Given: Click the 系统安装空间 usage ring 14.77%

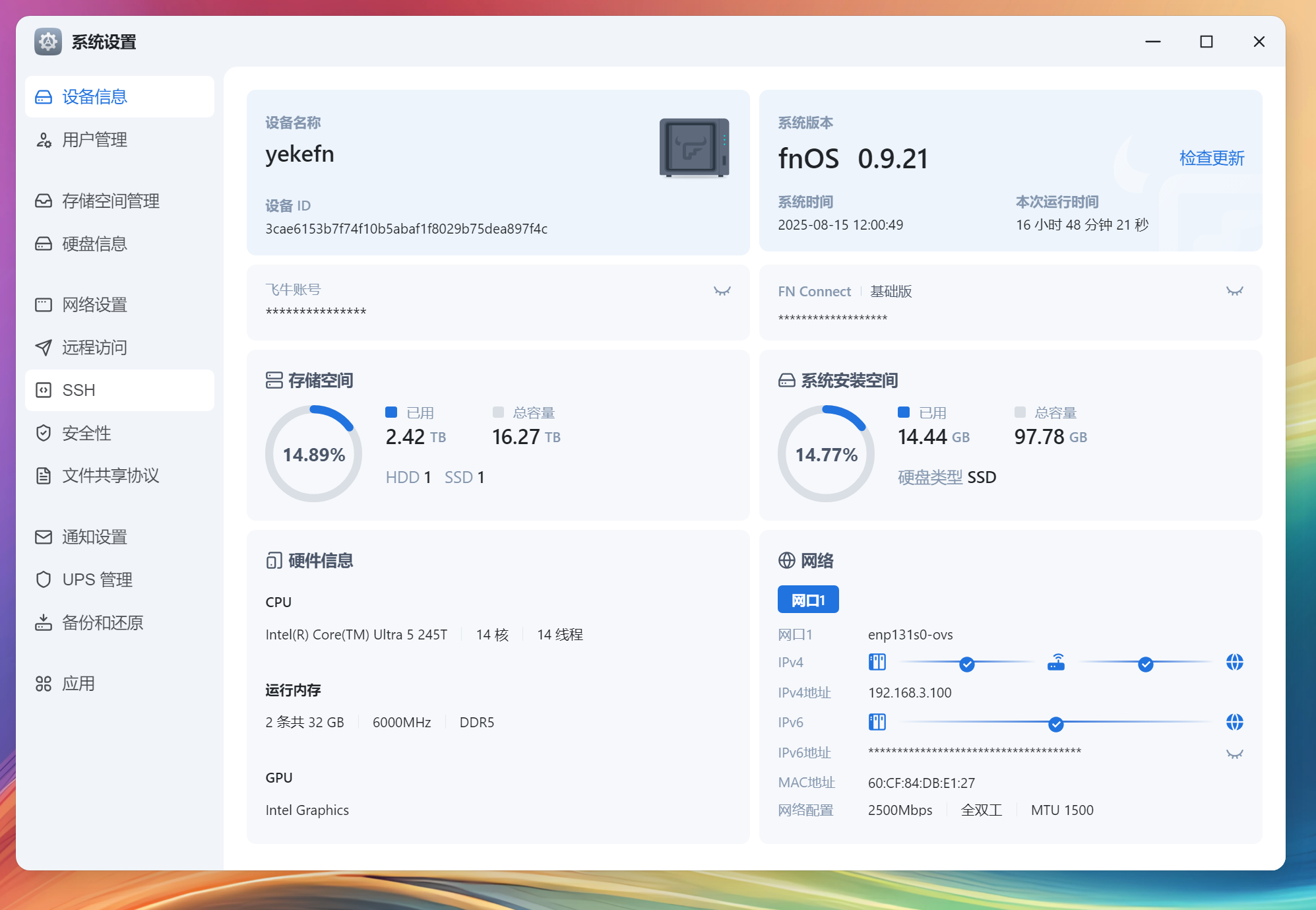Looking at the screenshot, I should click(x=827, y=453).
